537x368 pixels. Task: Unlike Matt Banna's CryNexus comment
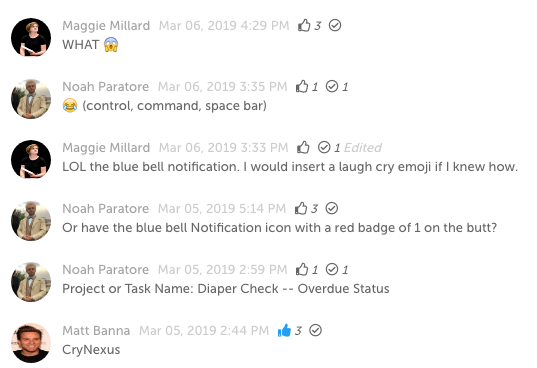pyautogui.click(x=284, y=330)
